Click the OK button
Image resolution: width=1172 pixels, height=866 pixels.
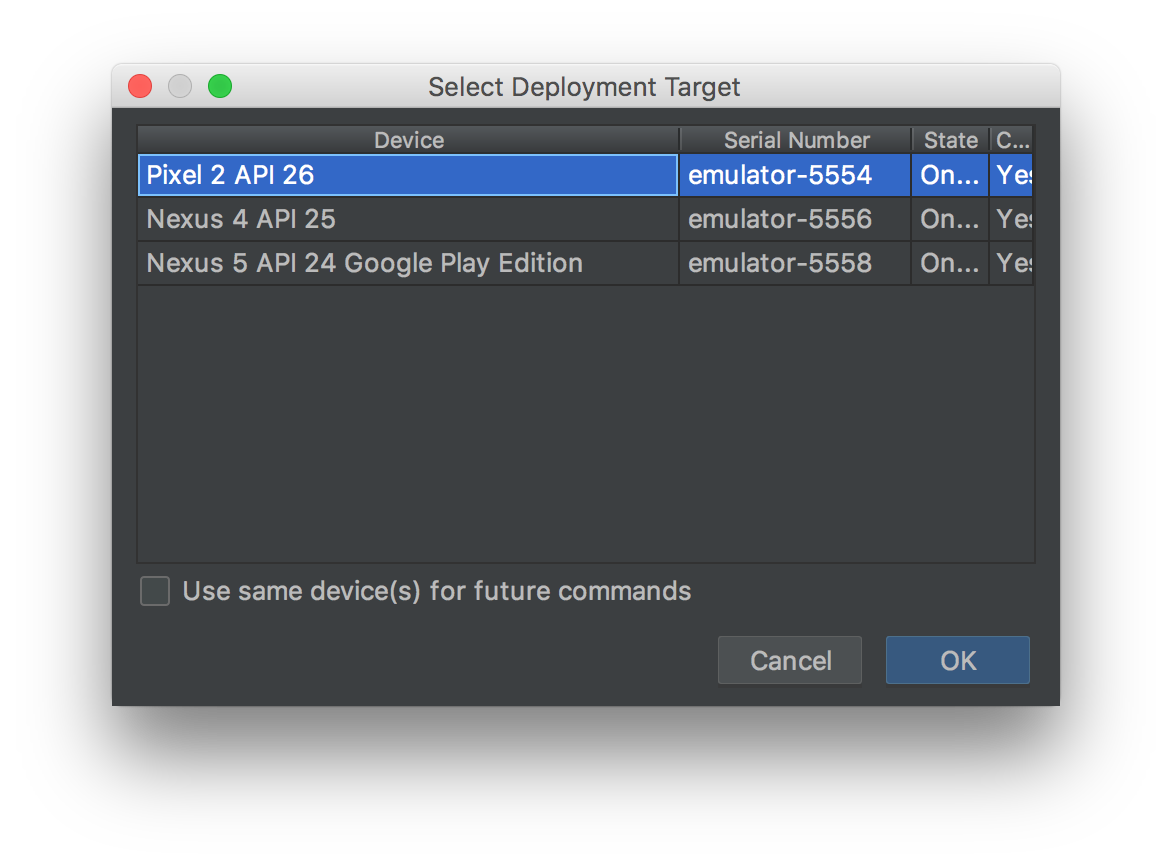[957, 661]
